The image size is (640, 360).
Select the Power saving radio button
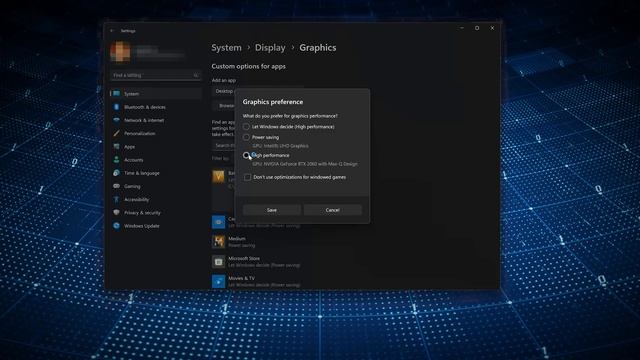click(x=246, y=137)
